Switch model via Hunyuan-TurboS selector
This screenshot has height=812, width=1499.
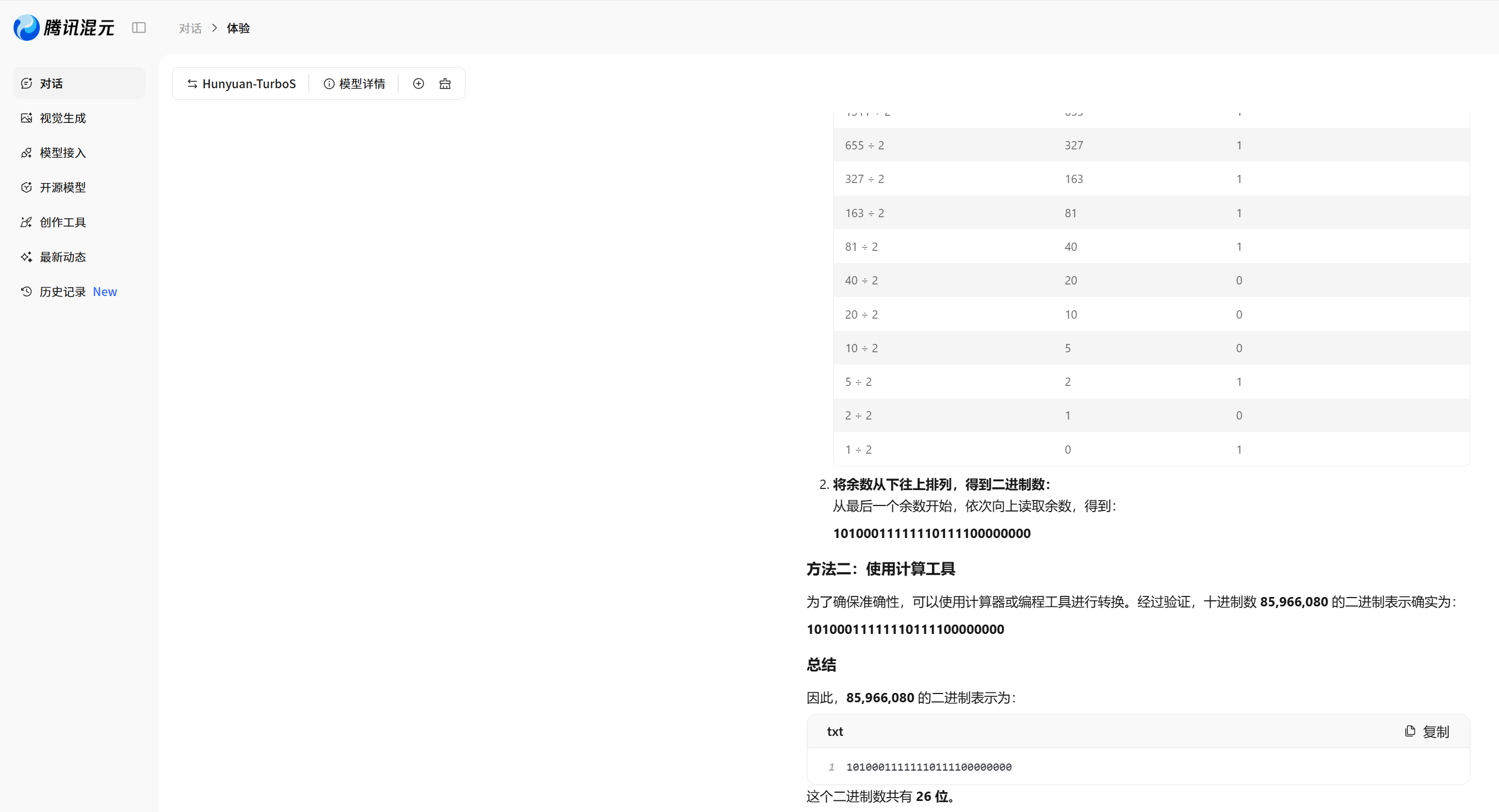point(242,84)
